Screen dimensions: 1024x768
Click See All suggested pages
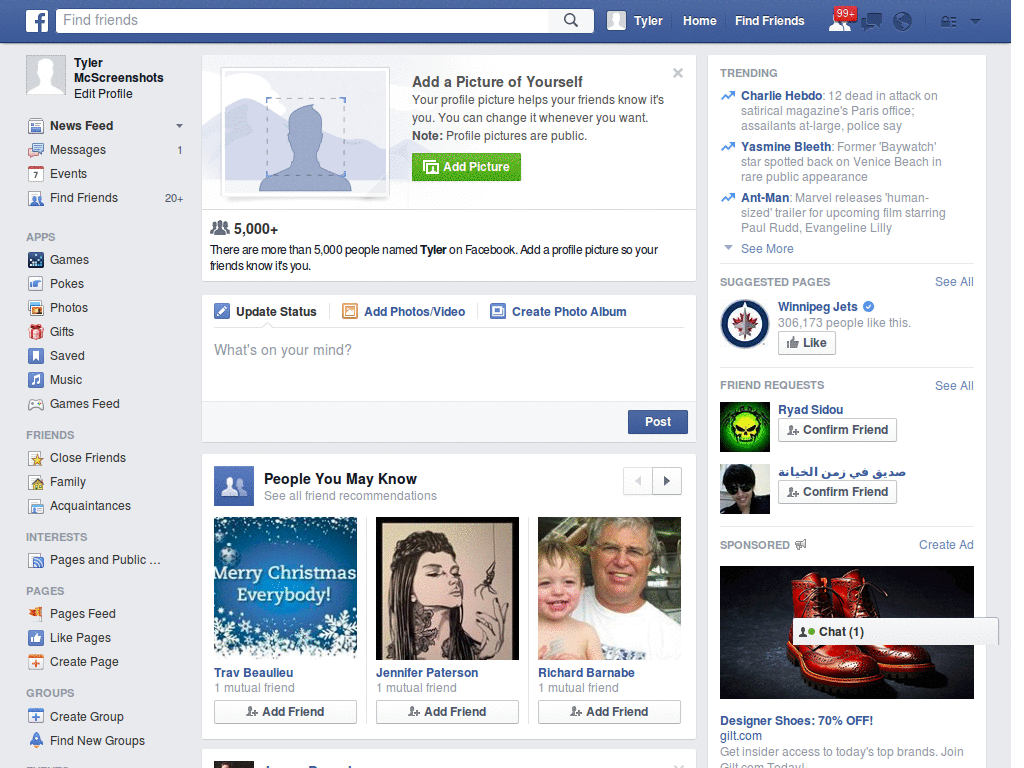point(953,282)
